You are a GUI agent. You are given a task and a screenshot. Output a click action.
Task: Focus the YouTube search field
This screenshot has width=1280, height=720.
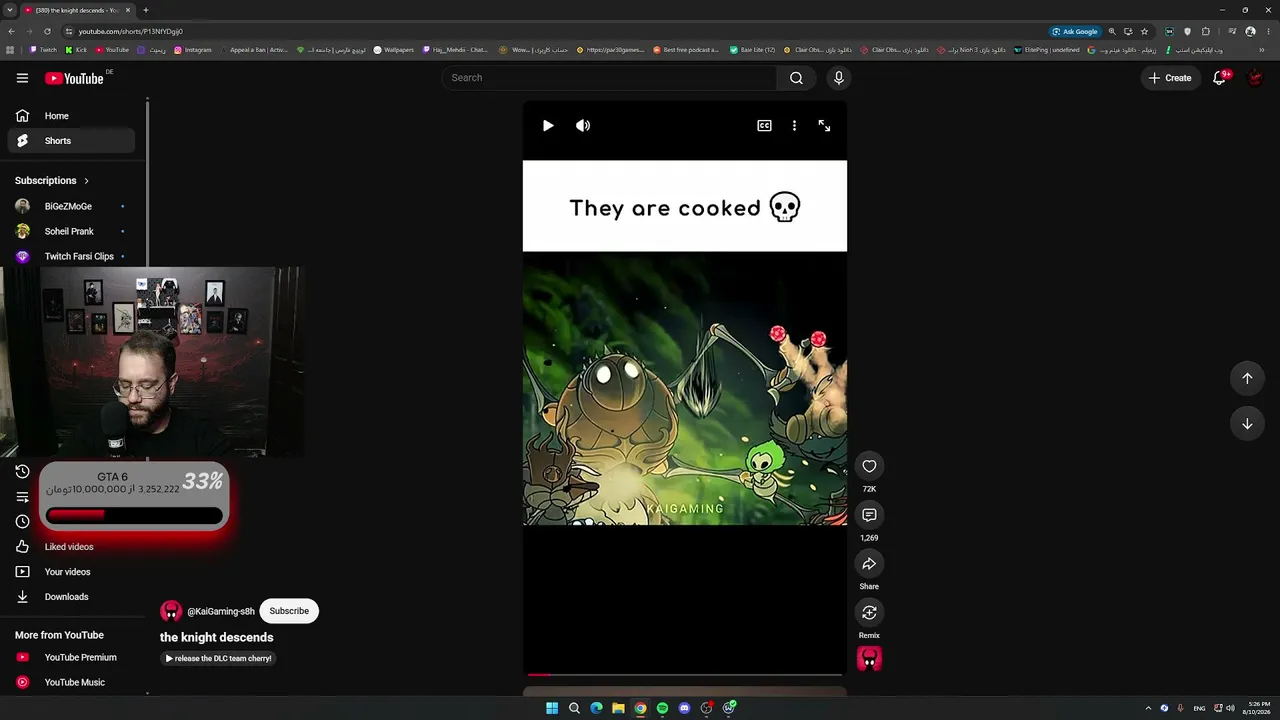click(x=610, y=78)
